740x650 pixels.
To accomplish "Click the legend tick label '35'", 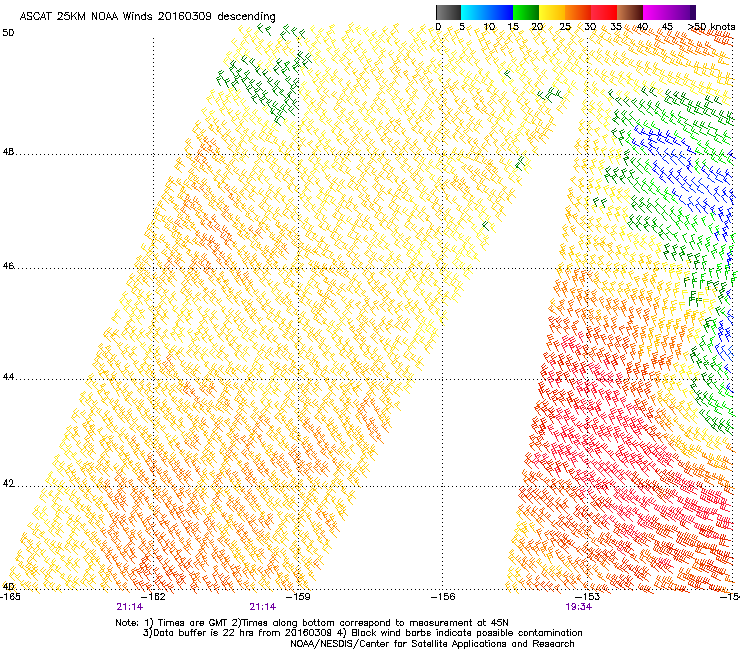I will pyautogui.click(x=616, y=27).
